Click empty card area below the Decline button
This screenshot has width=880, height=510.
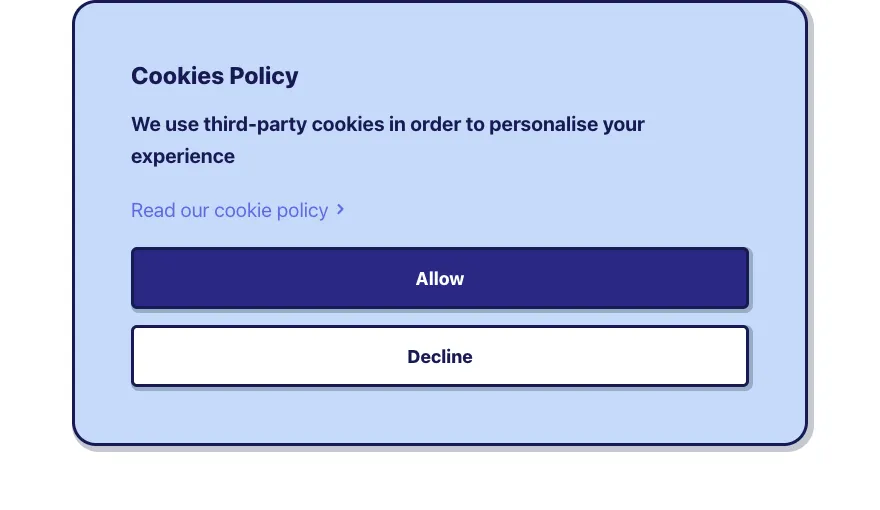coord(440,415)
